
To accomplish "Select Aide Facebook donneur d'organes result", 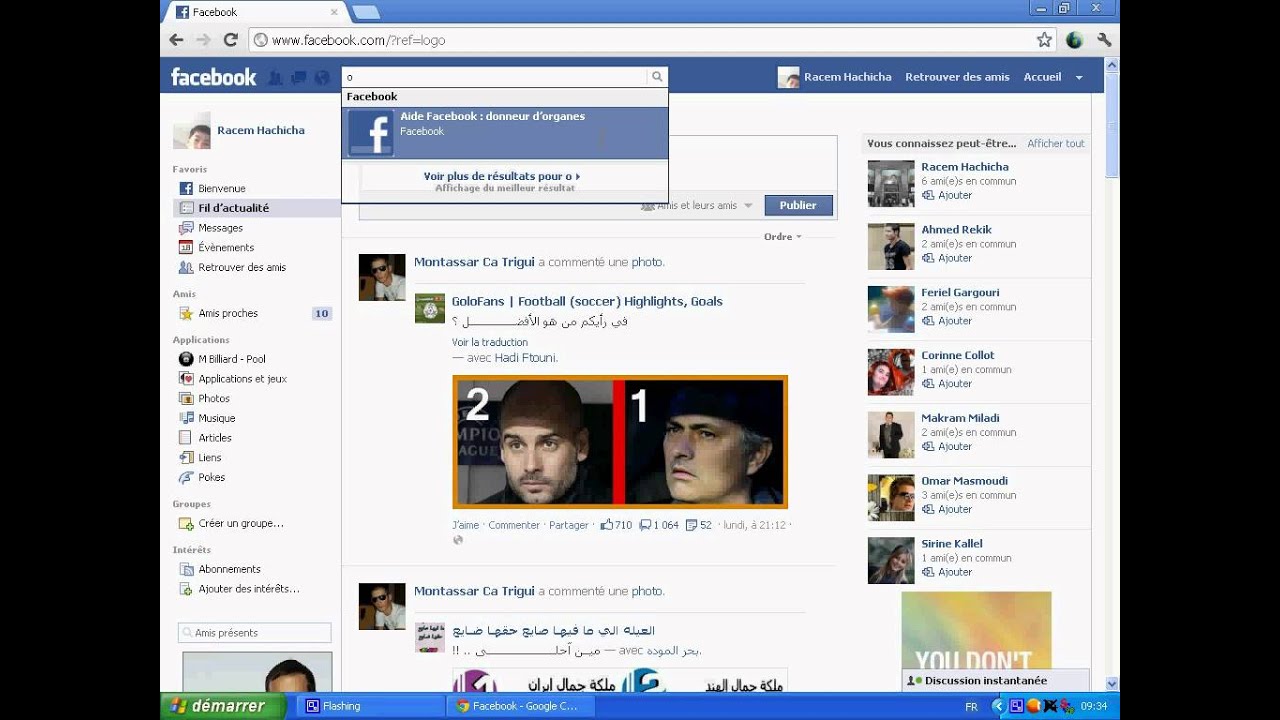I will (x=505, y=133).
